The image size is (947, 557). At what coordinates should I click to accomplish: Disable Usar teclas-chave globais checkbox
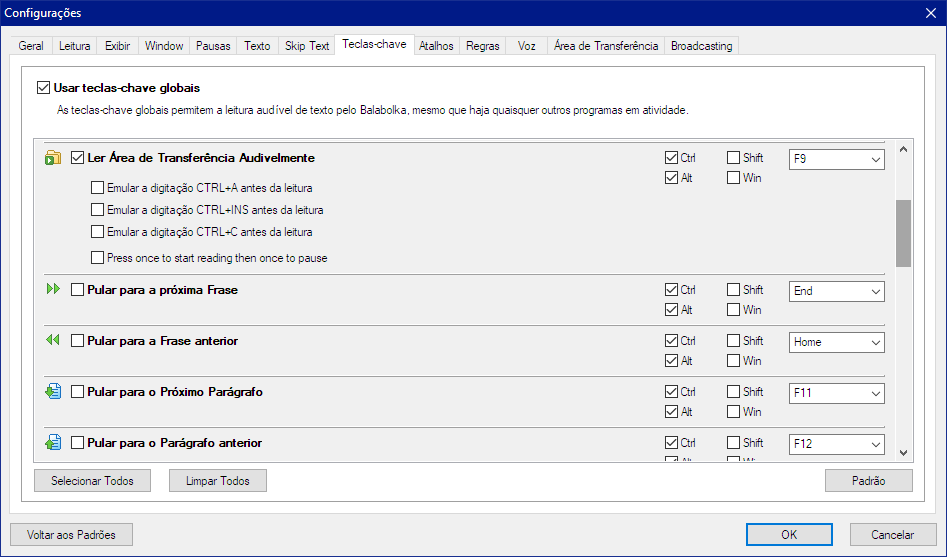[x=43, y=88]
